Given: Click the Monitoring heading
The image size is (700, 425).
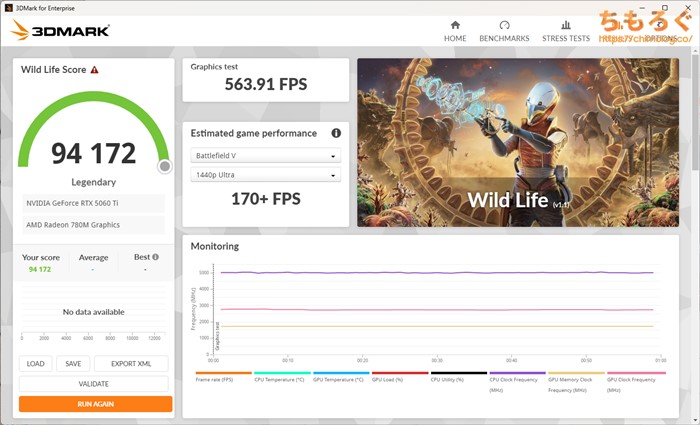Looking at the screenshot, I should coord(215,246).
